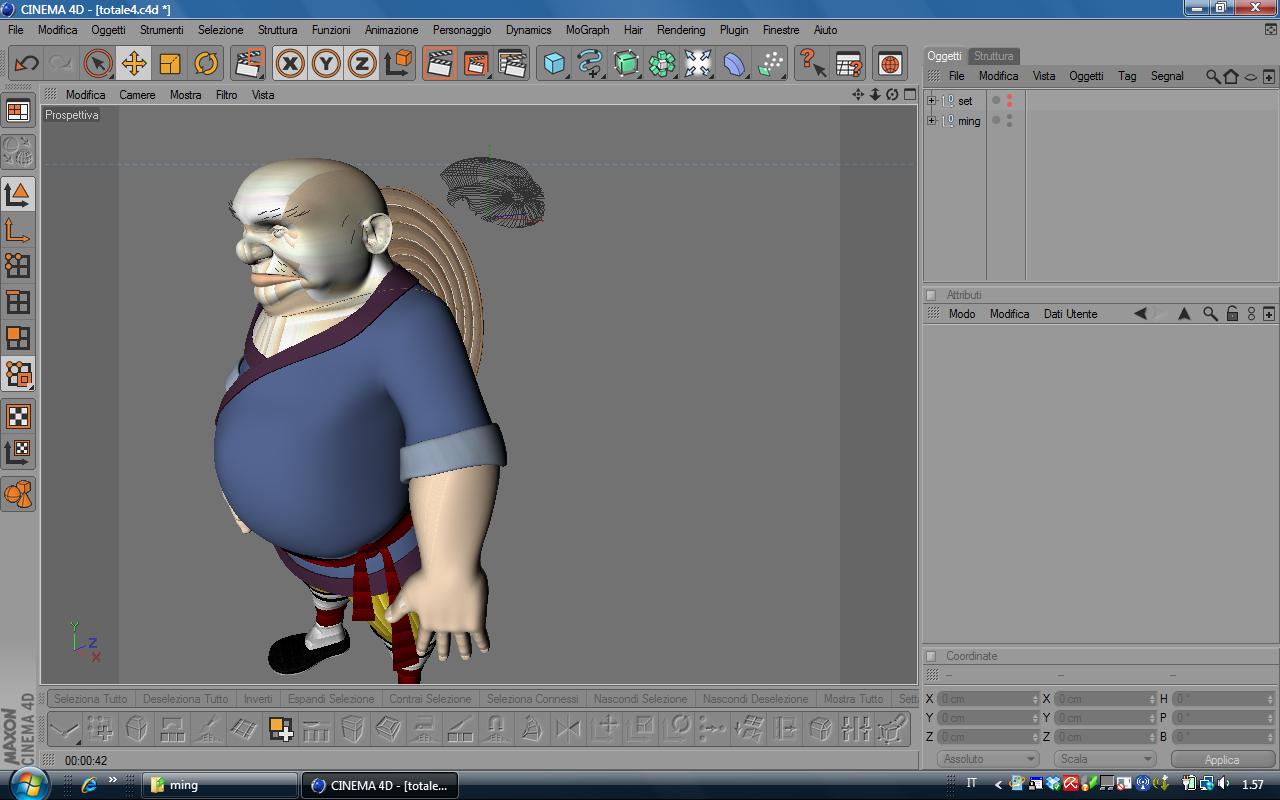Expand the ming object tree

click(x=932, y=121)
